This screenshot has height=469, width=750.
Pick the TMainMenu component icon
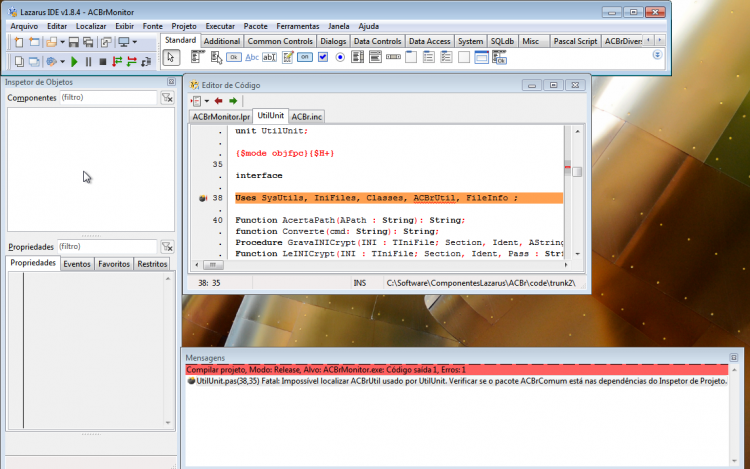197,57
